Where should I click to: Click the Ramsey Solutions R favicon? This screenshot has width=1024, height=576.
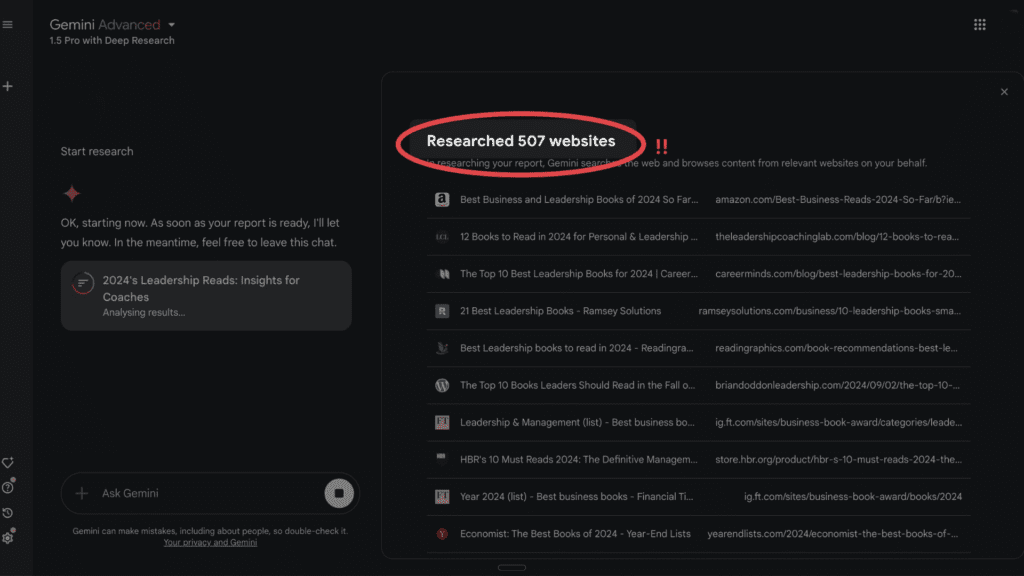click(x=442, y=311)
